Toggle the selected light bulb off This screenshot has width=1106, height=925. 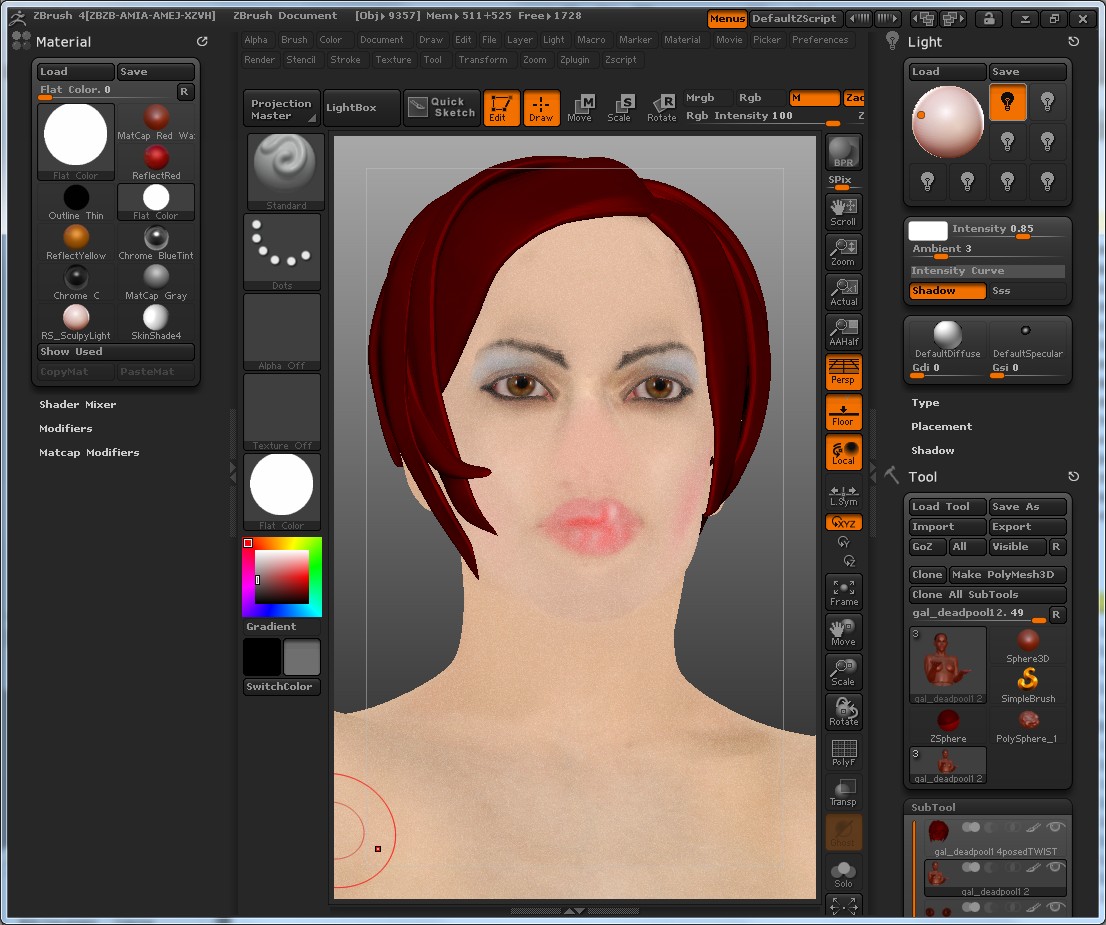1008,102
